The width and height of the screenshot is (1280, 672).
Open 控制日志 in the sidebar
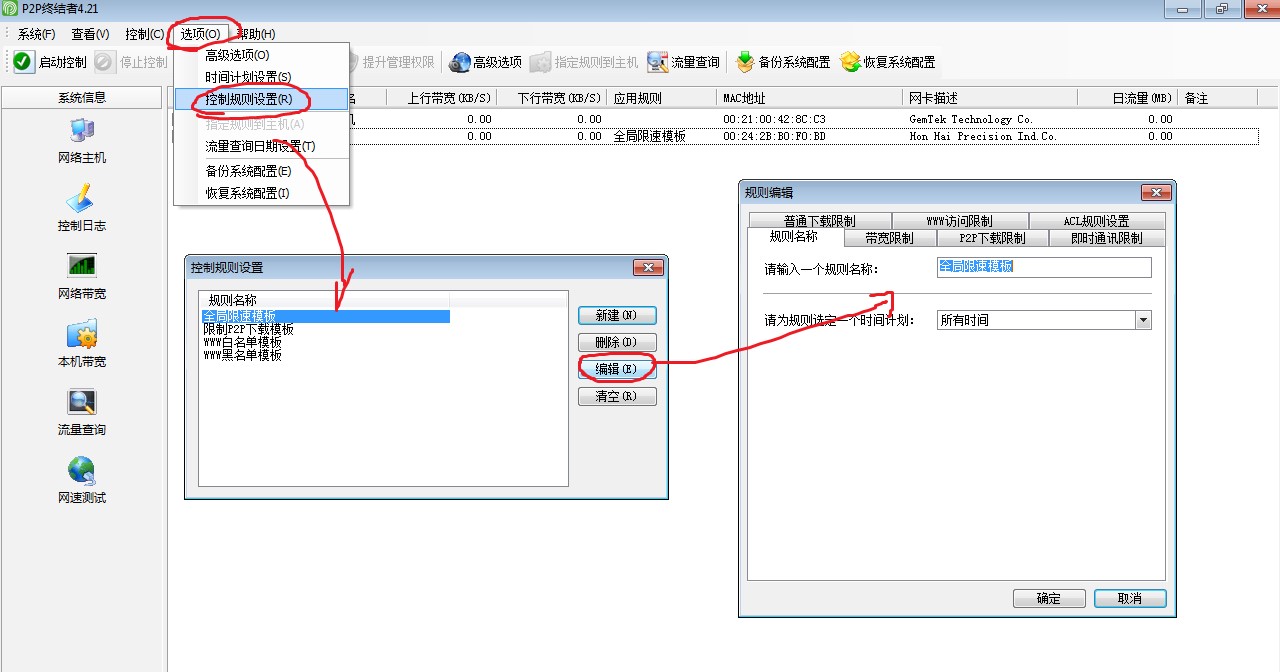[82, 208]
